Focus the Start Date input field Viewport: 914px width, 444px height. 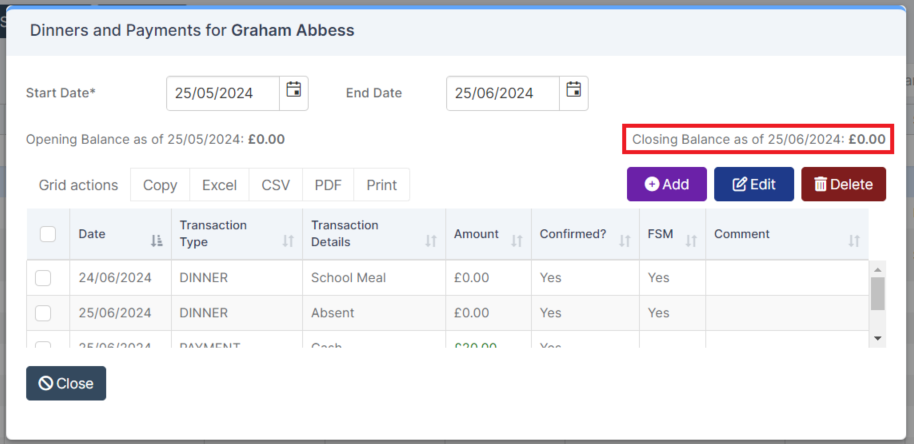pos(223,93)
